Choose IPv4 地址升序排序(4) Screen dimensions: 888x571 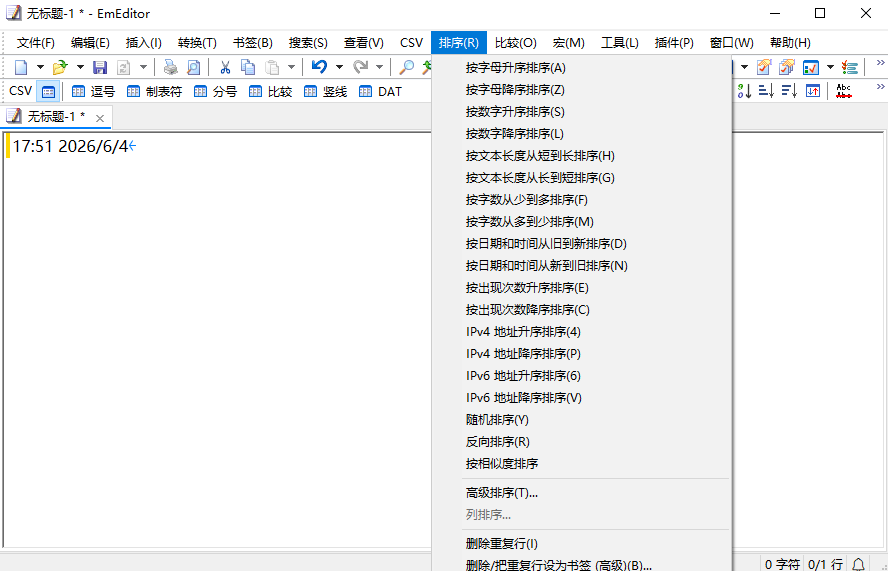(x=582, y=332)
